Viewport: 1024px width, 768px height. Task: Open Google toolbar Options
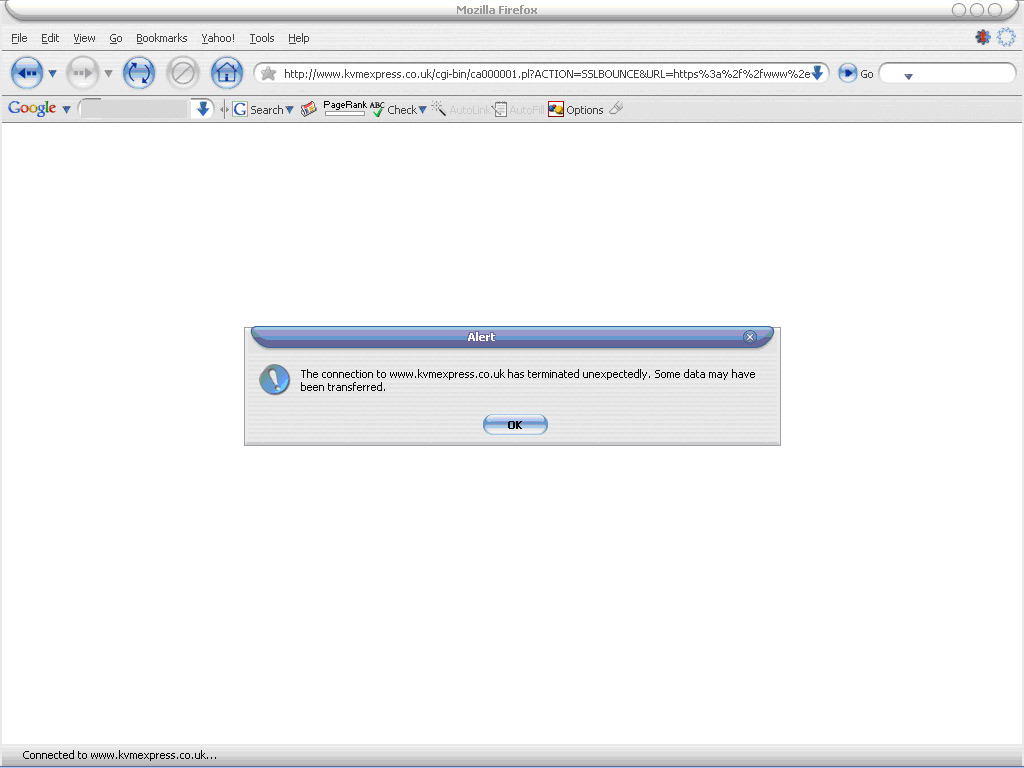[576, 110]
